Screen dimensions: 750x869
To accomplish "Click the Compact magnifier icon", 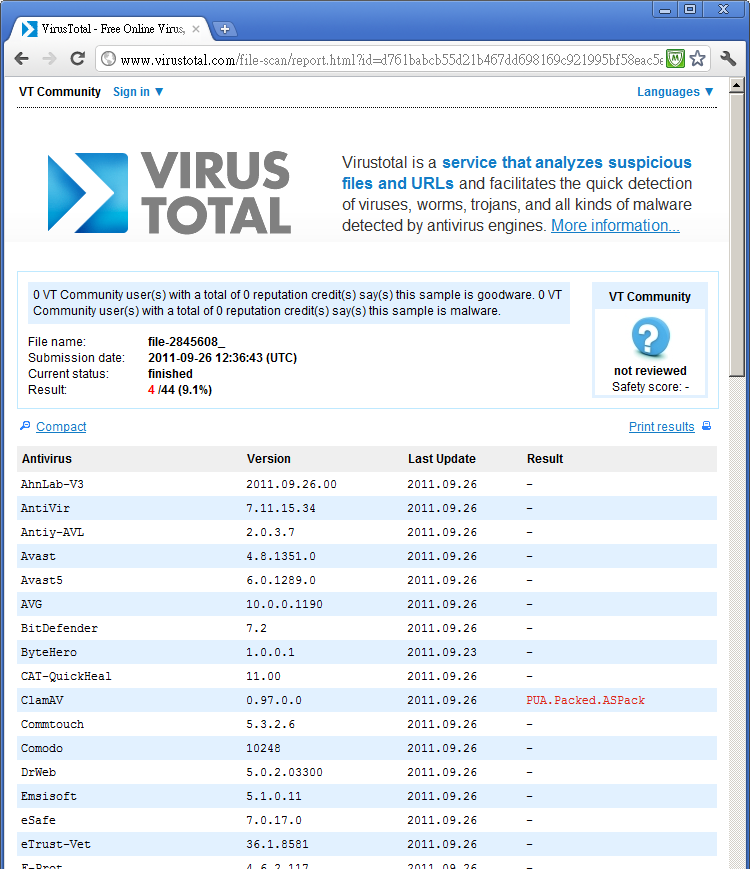I will pyautogui.click(x=25, y=426).
